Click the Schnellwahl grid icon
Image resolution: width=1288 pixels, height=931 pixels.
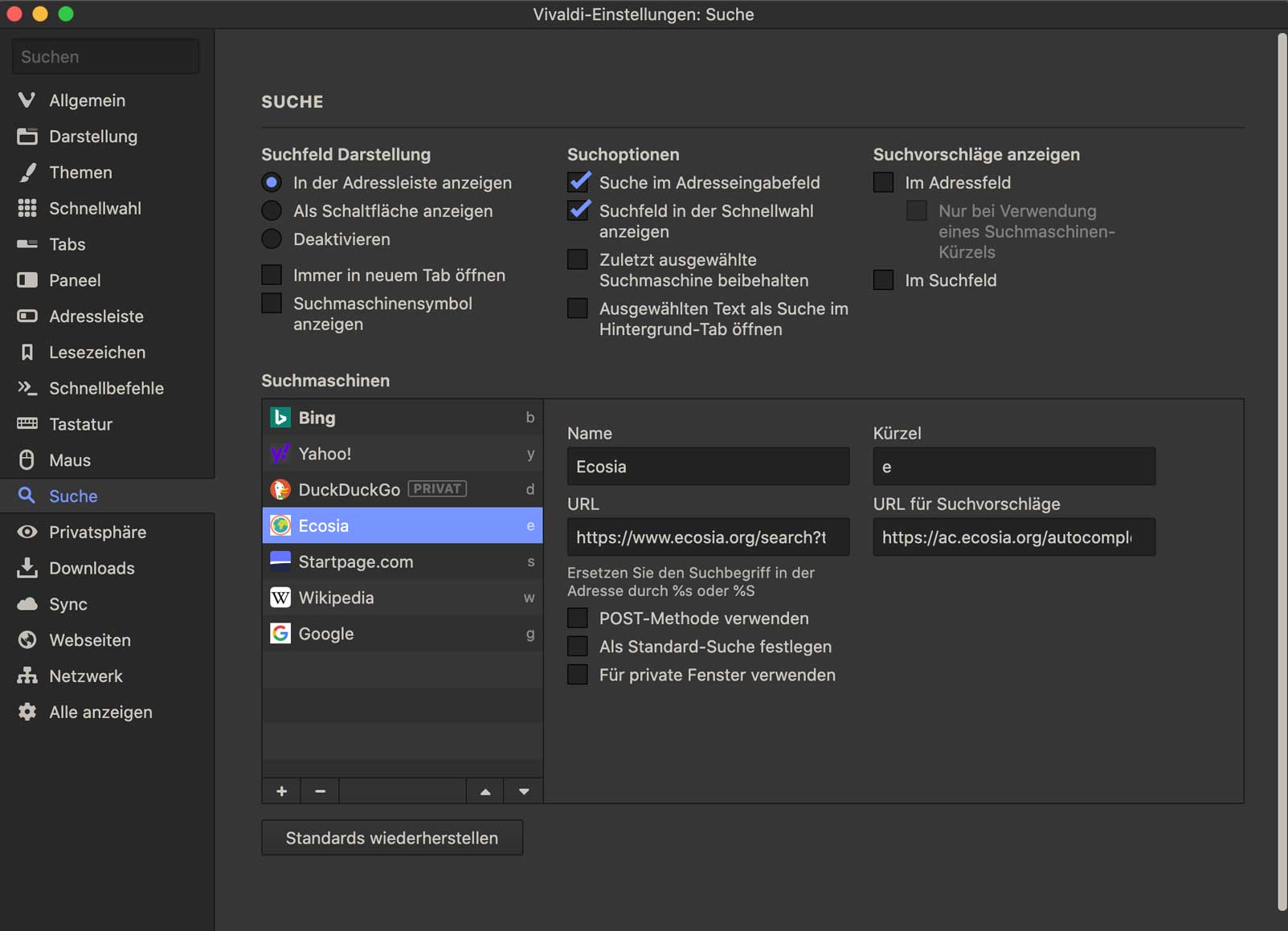27,208
